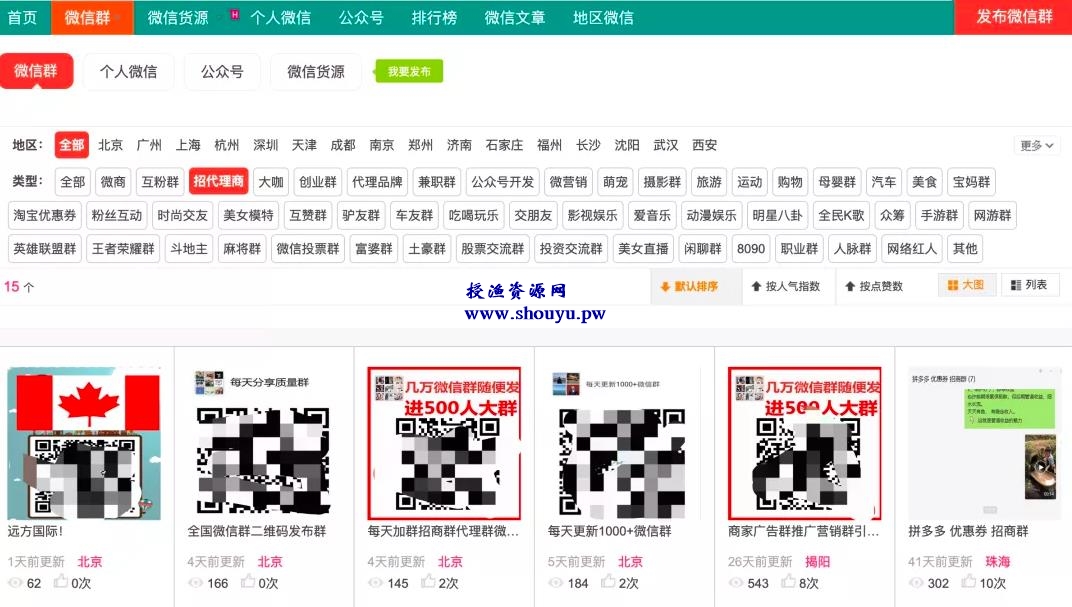
Task: Select type filter 淘宝优惠券
Action: [x=44, y=215]
